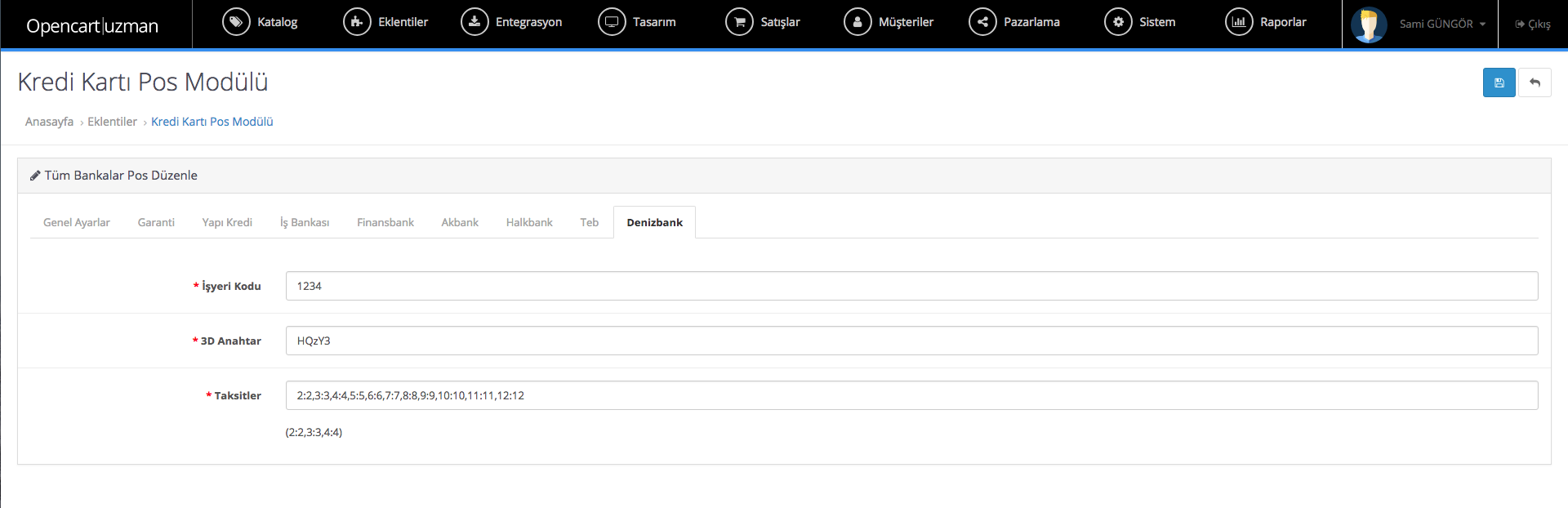Screen dimensions: 1568x508
Task: Click the Satışlar shopping cart icon
Action: pos(739,22)
